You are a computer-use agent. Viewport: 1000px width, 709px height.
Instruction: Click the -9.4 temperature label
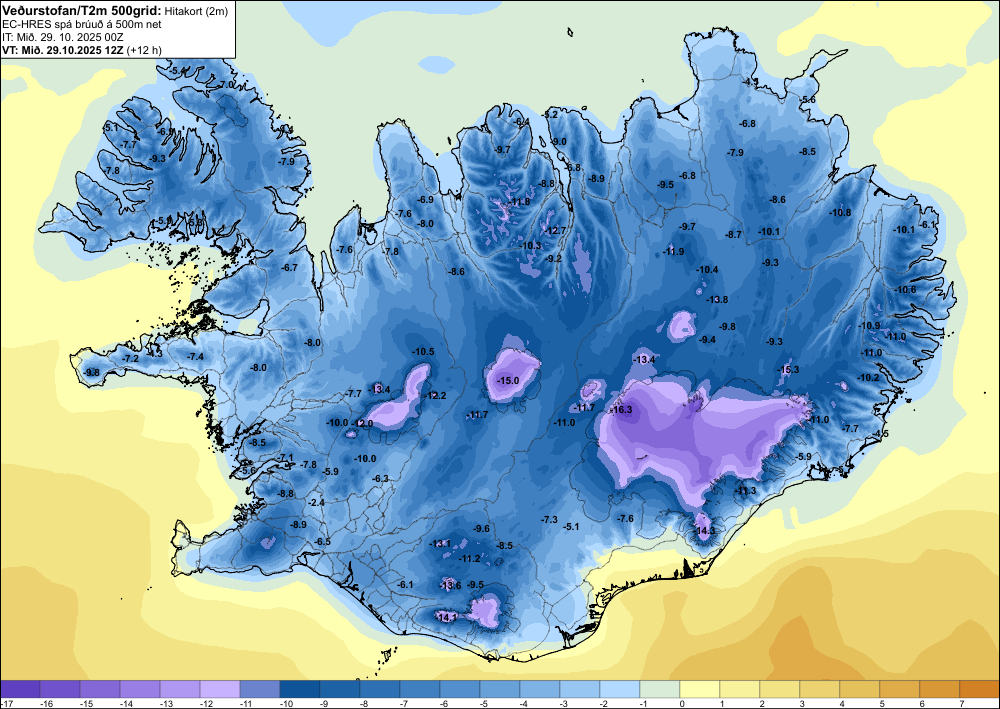707,340
